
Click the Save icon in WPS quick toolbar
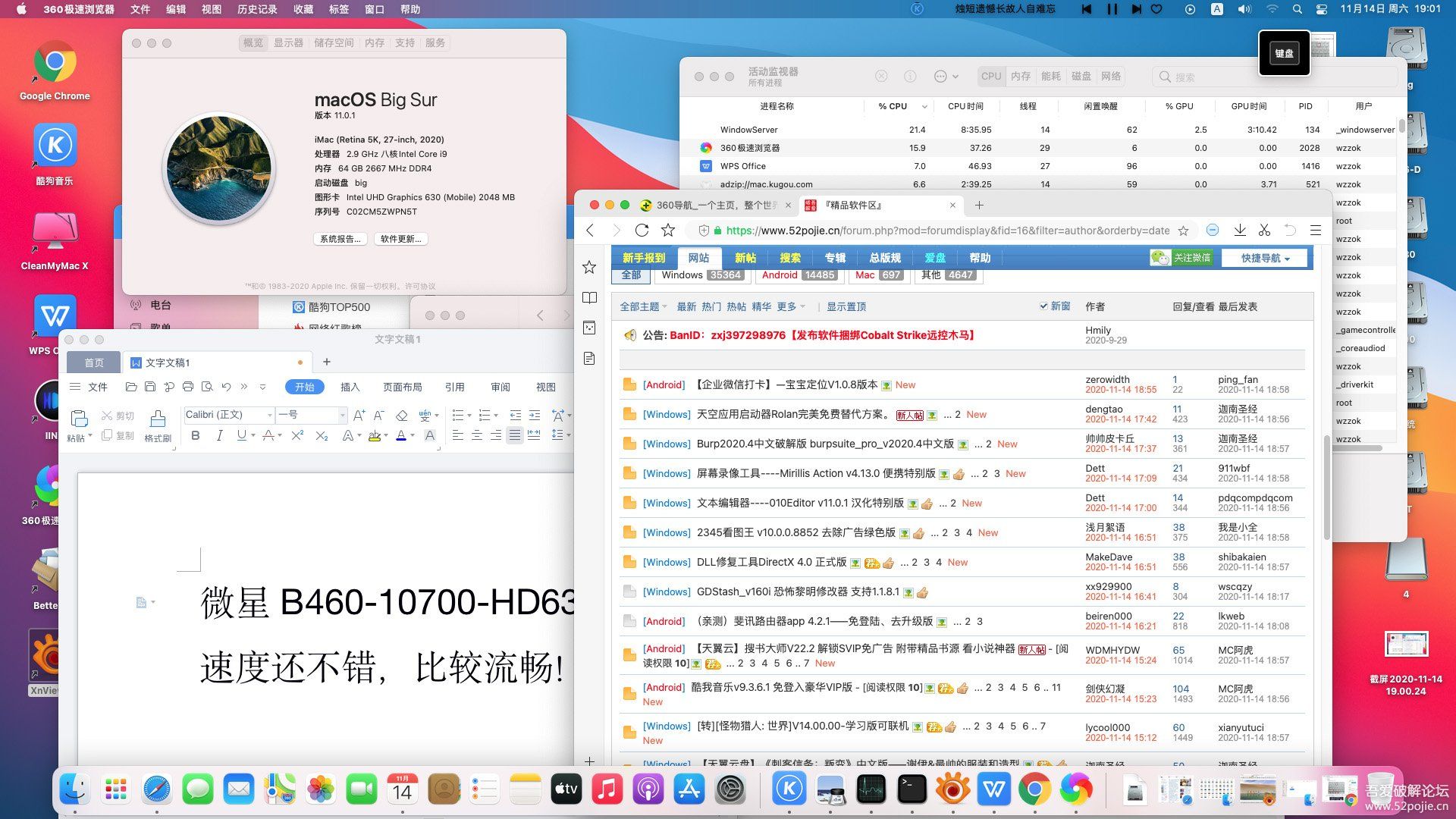coord(150,387)
